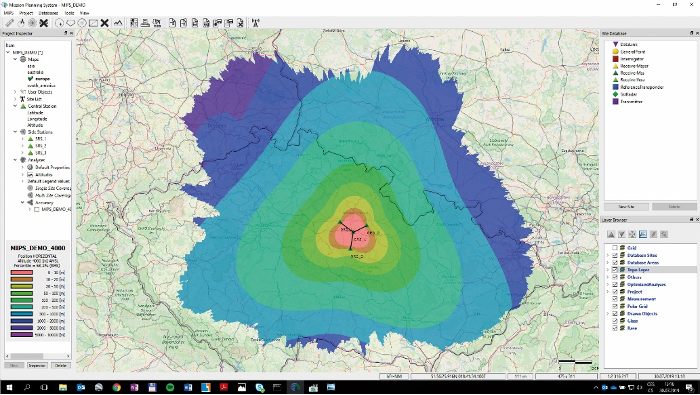700x395 pixels.
Task: Click the pink 0-10 m legend swatch
Action: pyautogui.click(x=21, y=272)
